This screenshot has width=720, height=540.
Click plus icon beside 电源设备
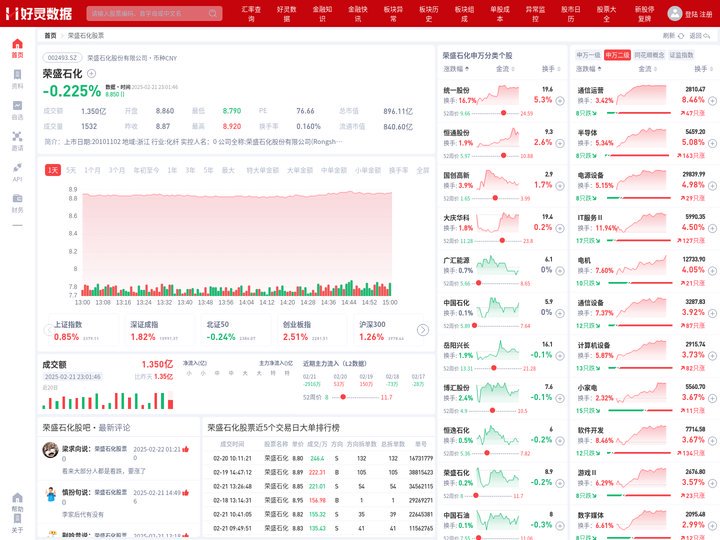pyautogui.click(x=712, y=186)
